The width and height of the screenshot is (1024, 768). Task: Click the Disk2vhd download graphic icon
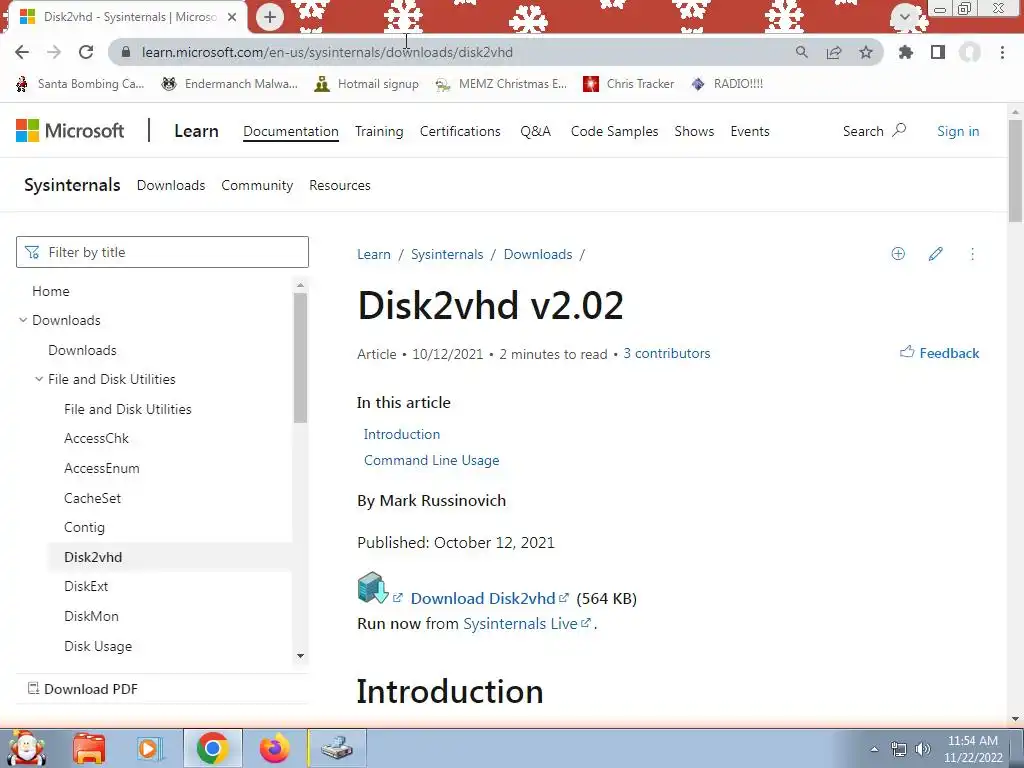(373, 588)
